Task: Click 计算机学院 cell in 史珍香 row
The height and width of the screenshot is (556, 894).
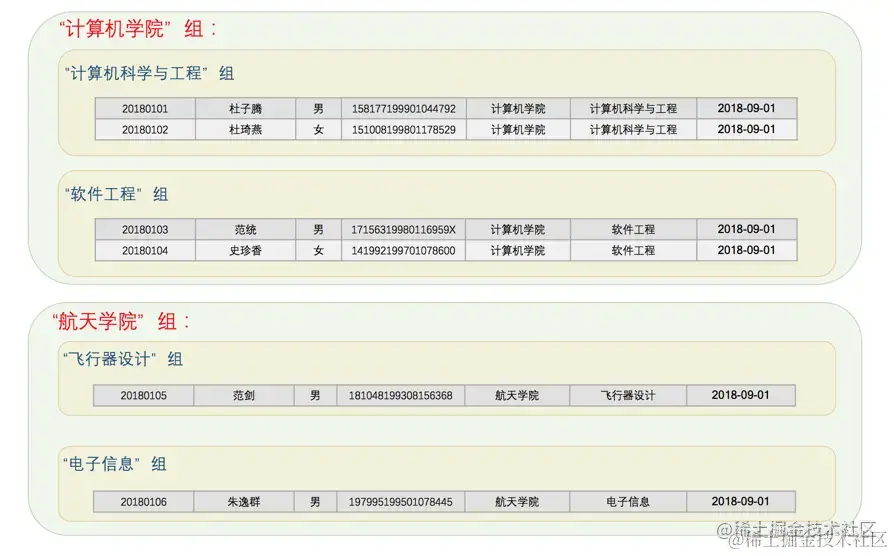Action: [x=518, y=250]
